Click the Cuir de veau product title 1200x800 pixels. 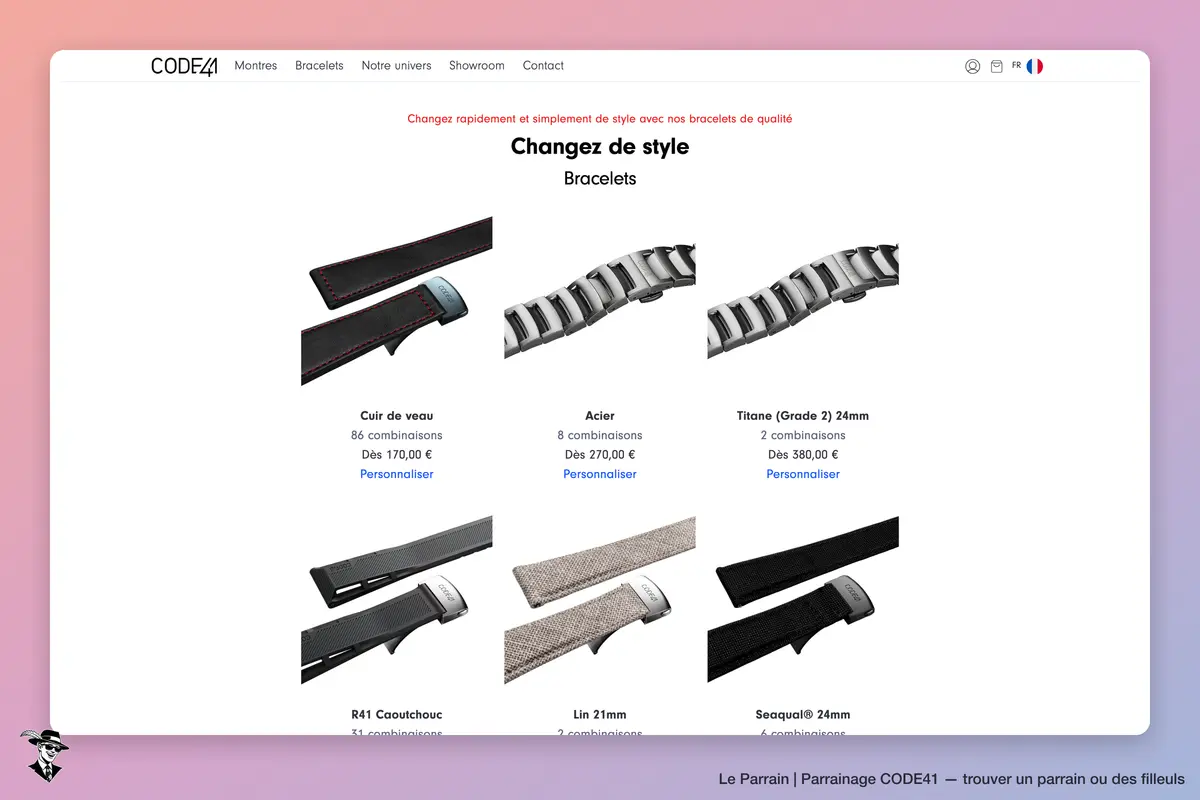(397, 416)
